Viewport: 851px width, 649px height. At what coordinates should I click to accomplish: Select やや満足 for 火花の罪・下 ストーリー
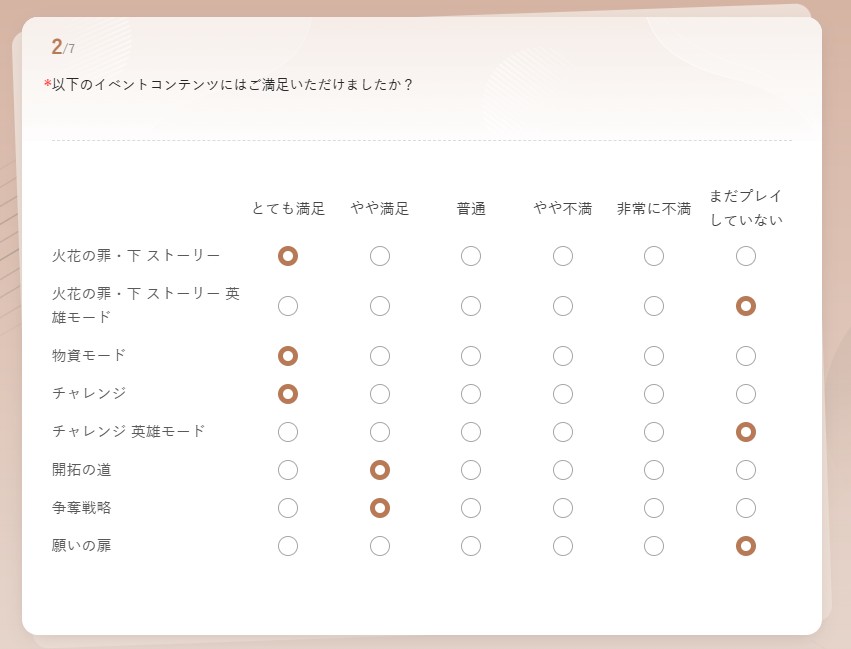[x=380, y=256]
